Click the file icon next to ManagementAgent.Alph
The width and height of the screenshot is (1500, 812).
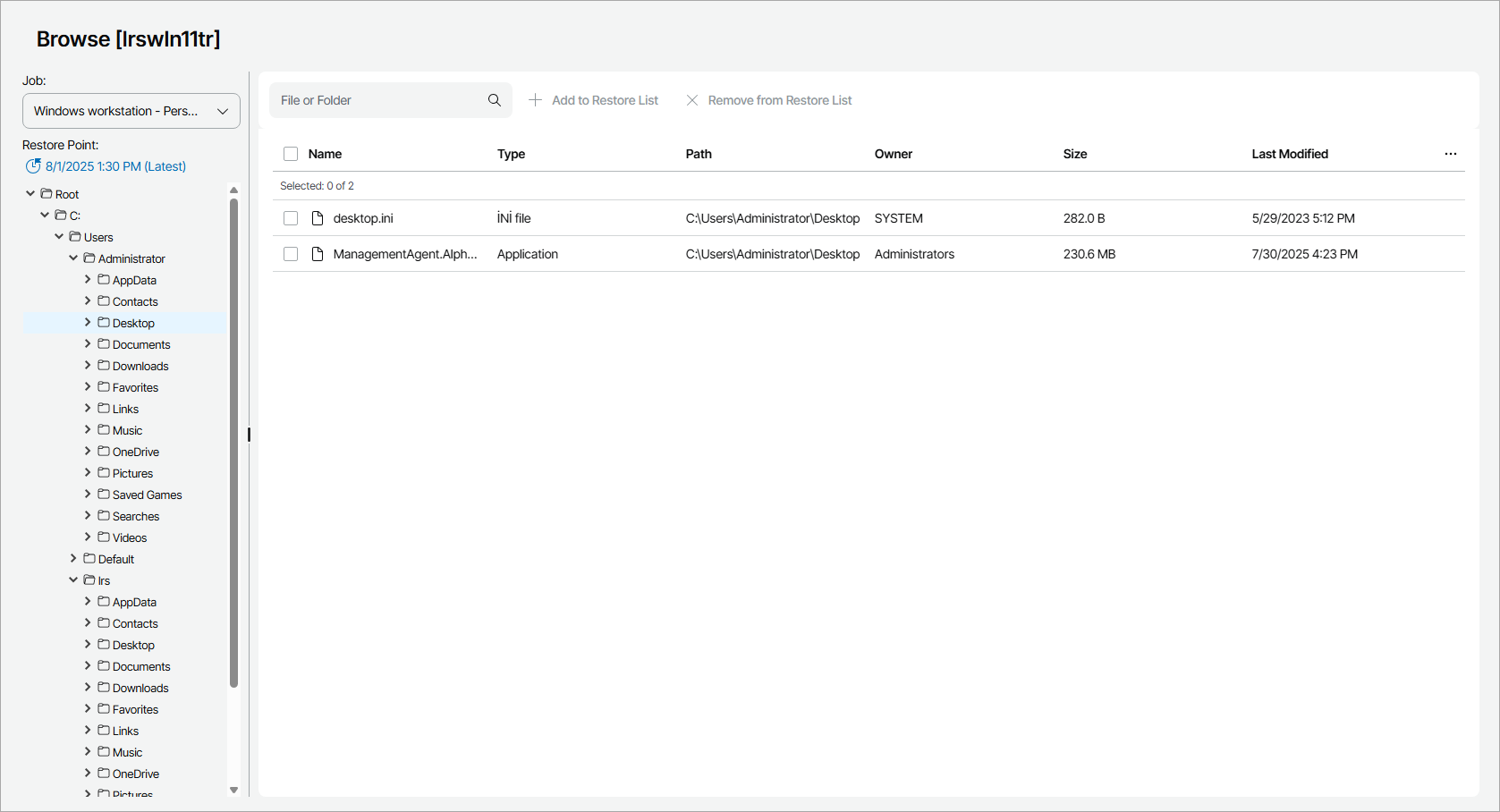[x=318, y=254]
